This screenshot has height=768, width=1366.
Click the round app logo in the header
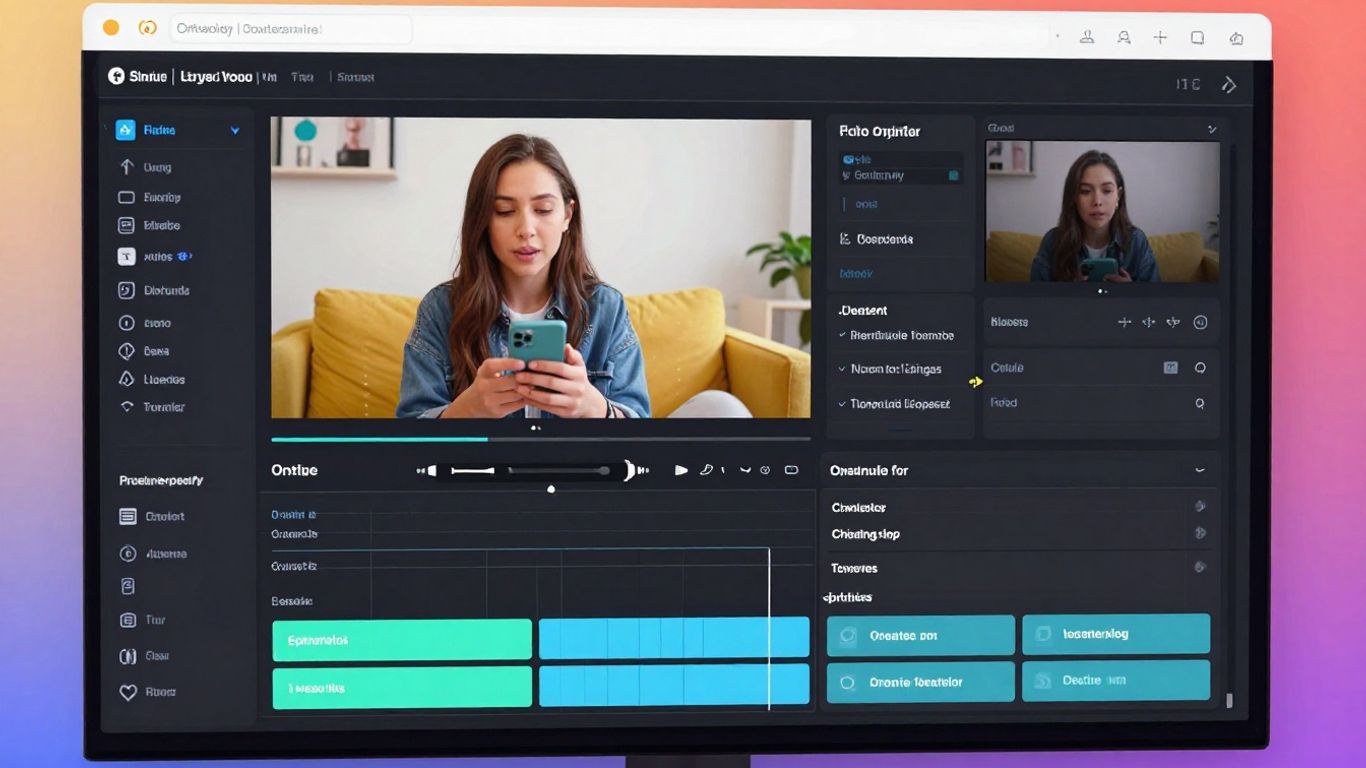[116, 76]
